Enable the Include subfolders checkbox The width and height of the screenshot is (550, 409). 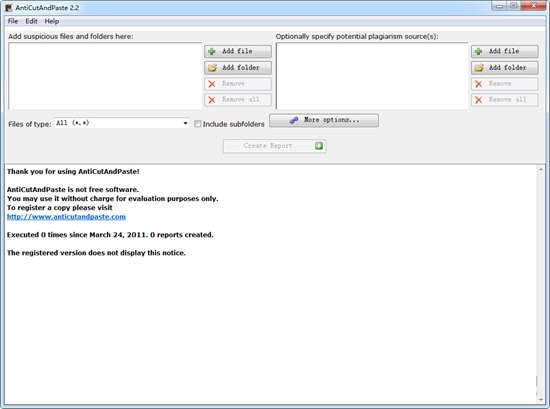(198, 123)
